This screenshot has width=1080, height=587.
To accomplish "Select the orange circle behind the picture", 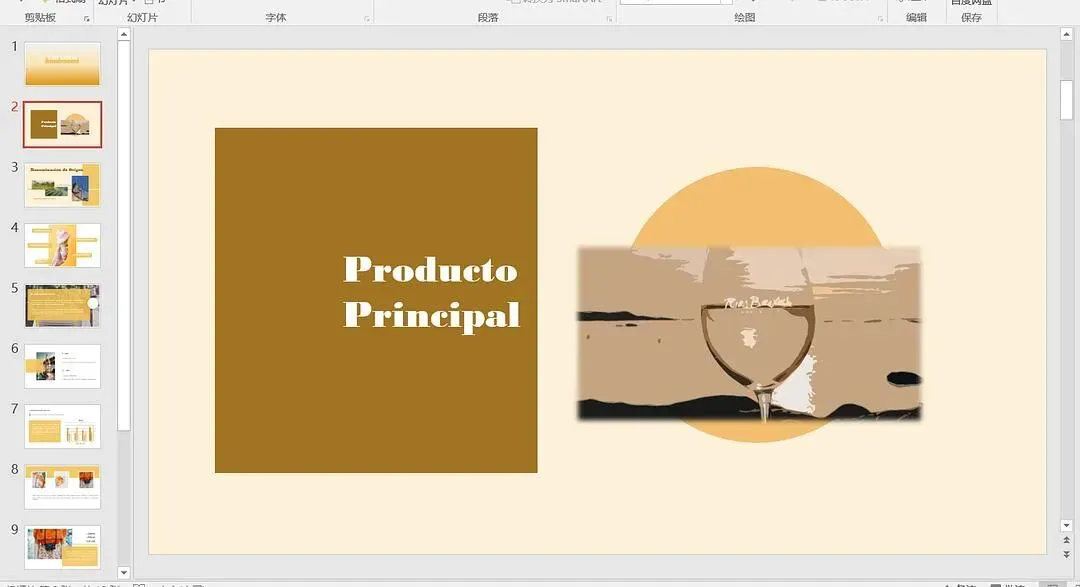I will 757,207.
